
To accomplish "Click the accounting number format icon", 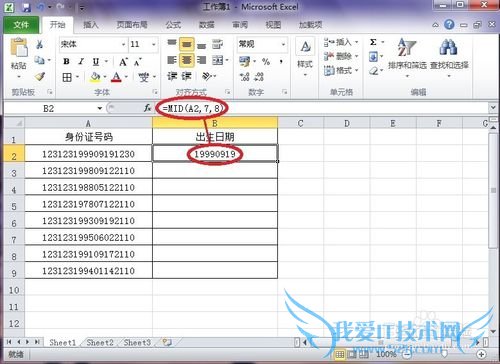I will pos(244,61).
